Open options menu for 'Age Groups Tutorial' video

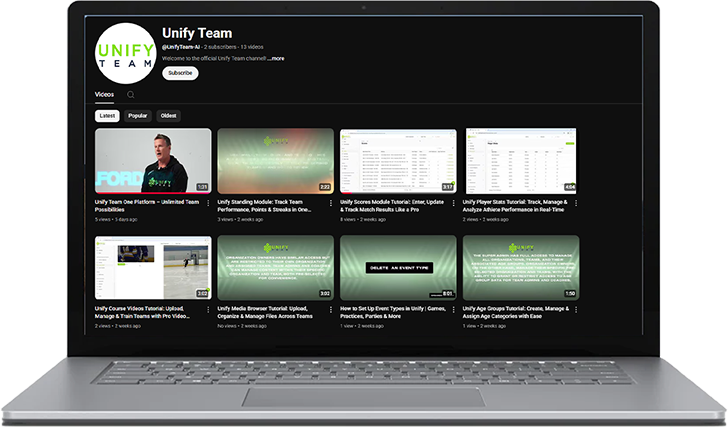pyautogui.click(x=576, y=310)
